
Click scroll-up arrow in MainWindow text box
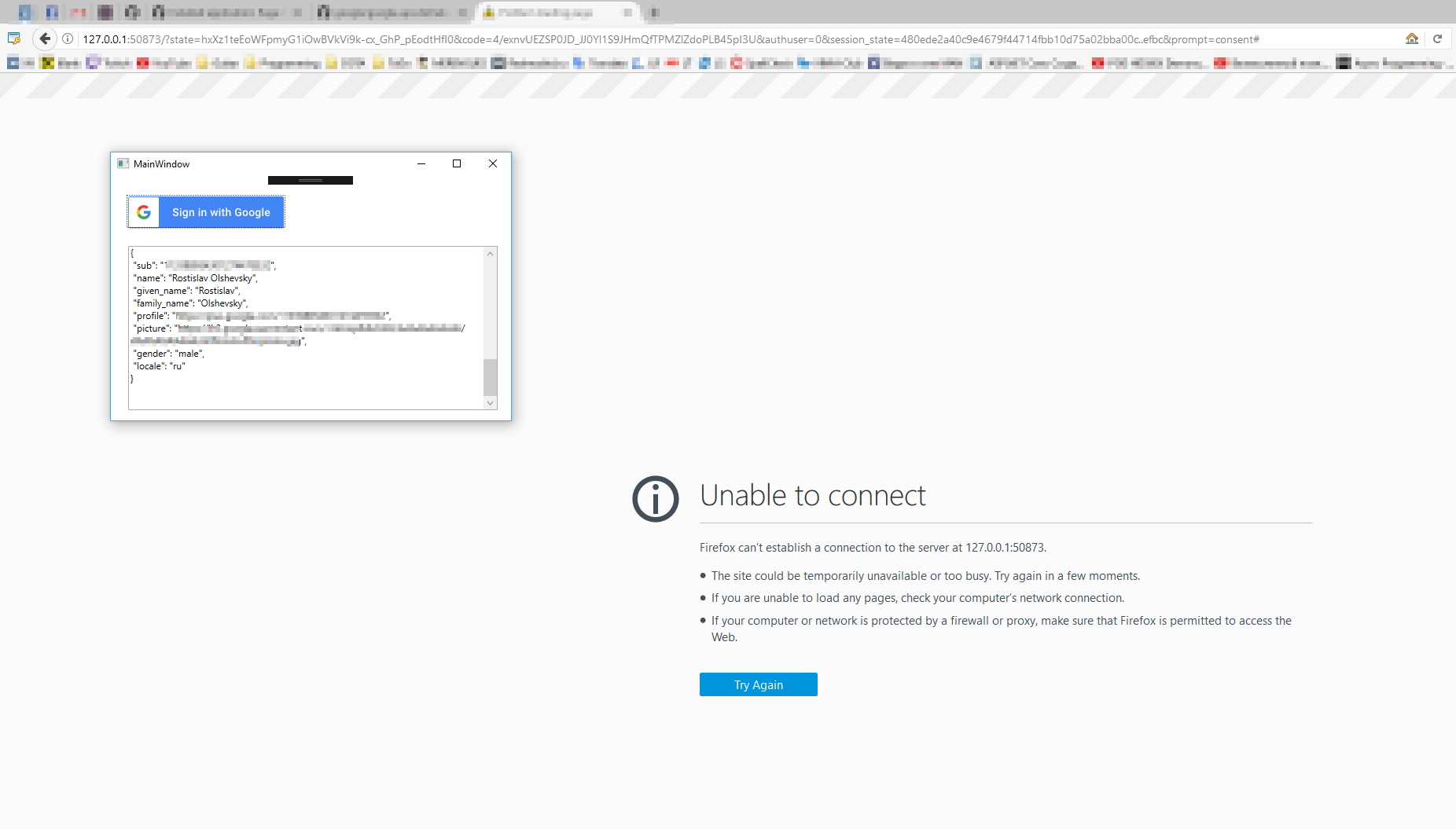pyautogui.click(x=491, y=254)
